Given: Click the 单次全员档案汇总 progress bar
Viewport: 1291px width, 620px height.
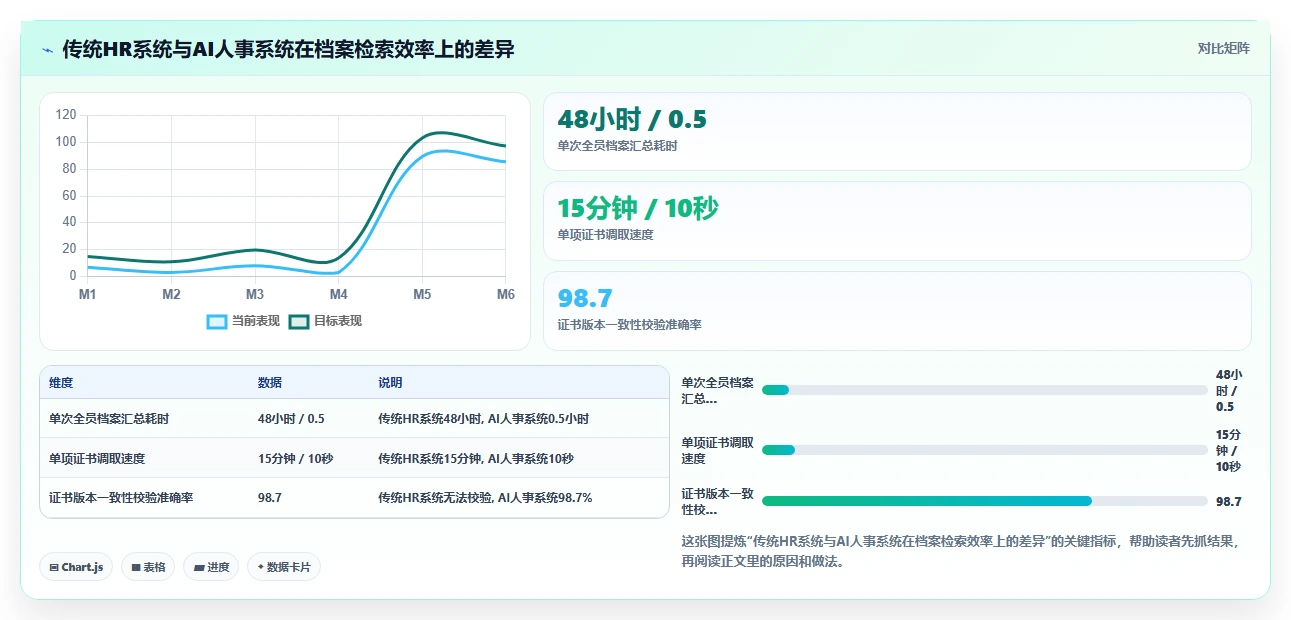Looking at the screenshot, I should tap(984, 390).
